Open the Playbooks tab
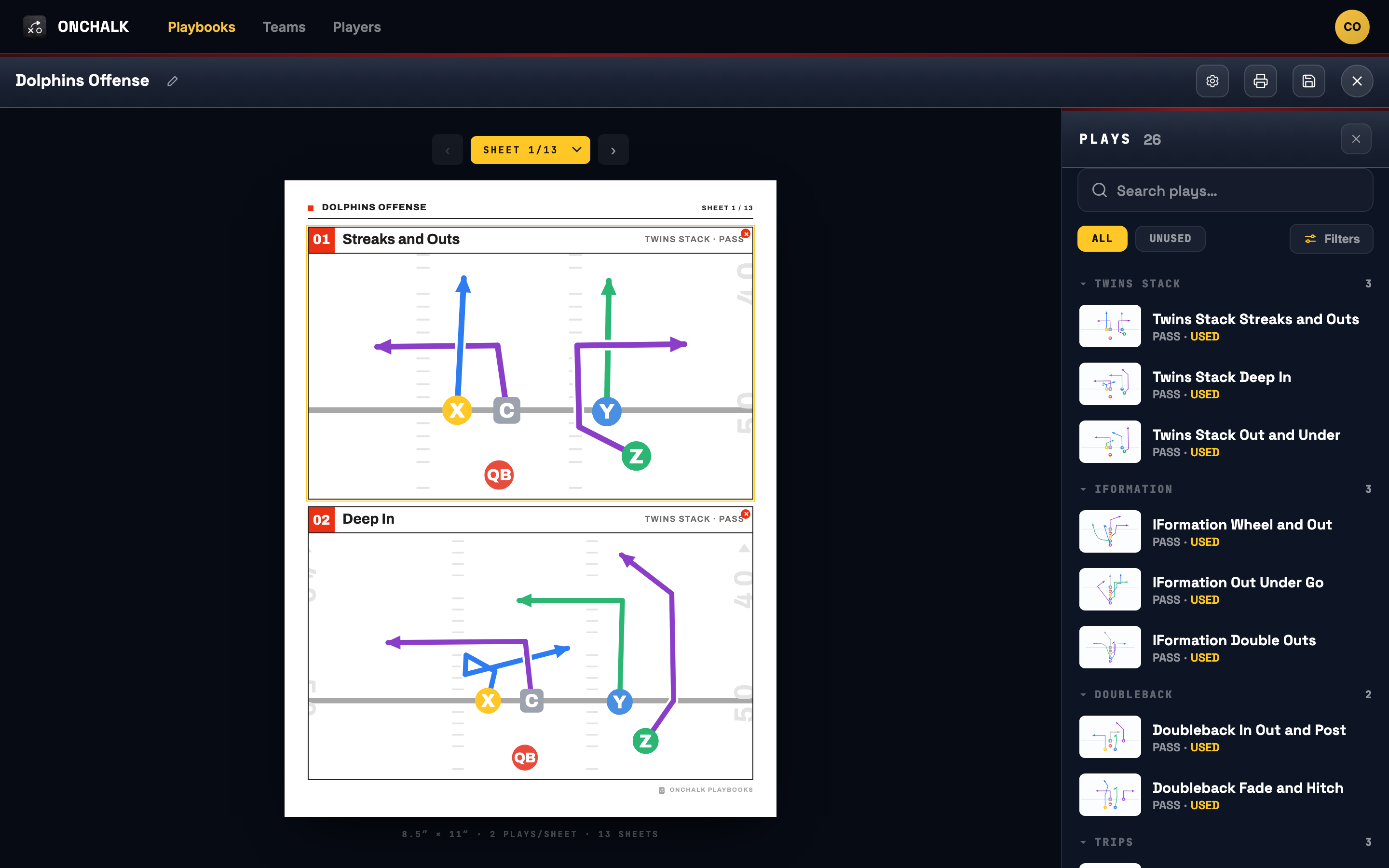 pos(202,27)
